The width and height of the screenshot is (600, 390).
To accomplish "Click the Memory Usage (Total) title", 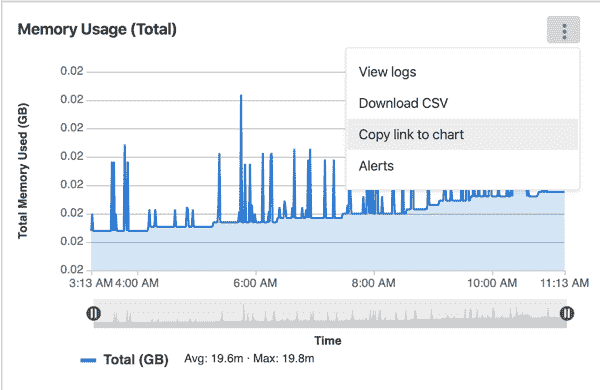I will click(x=97, y=29).
